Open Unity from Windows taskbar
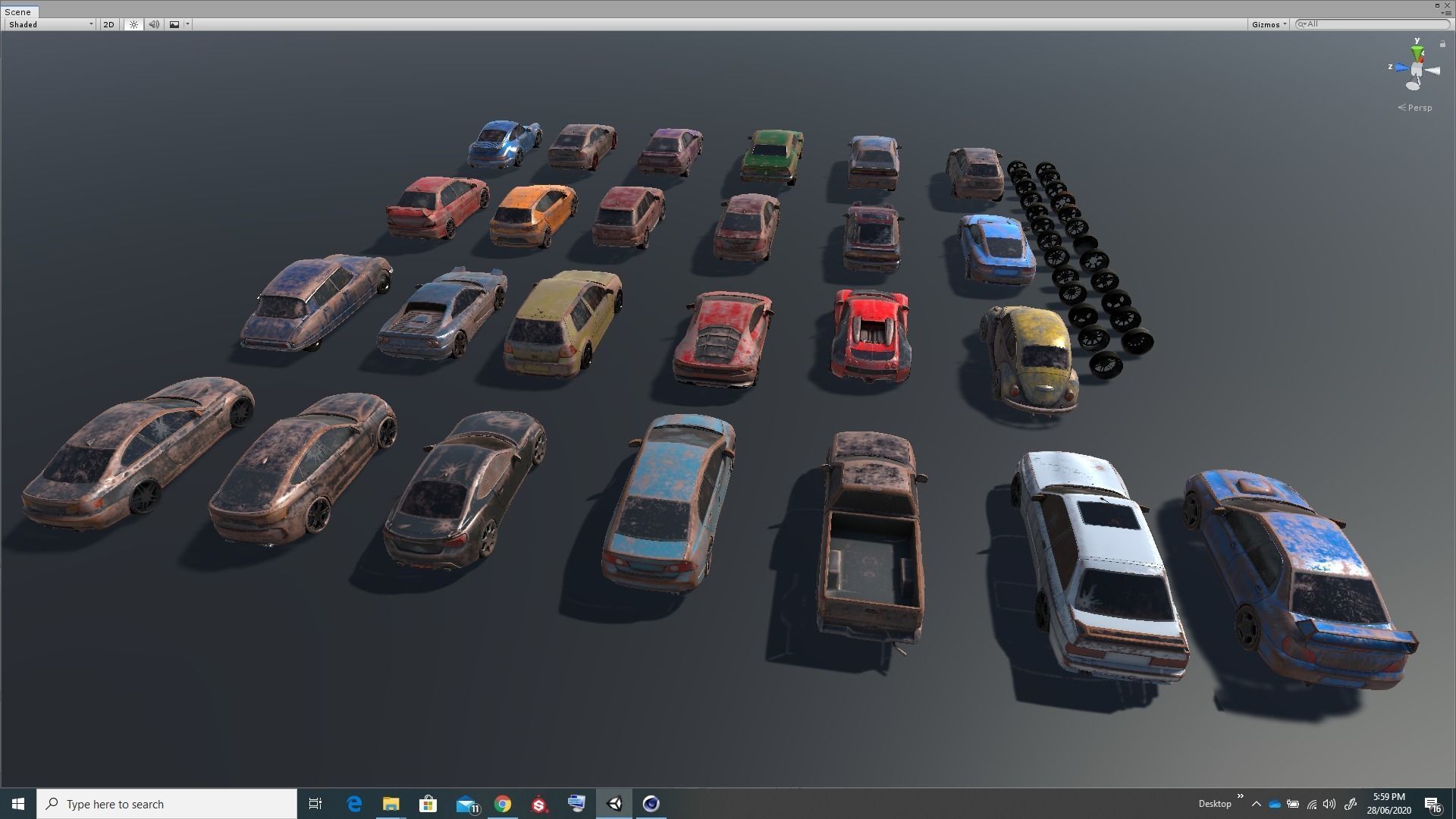The image size is (1456, 819). (x=614, y=804)
